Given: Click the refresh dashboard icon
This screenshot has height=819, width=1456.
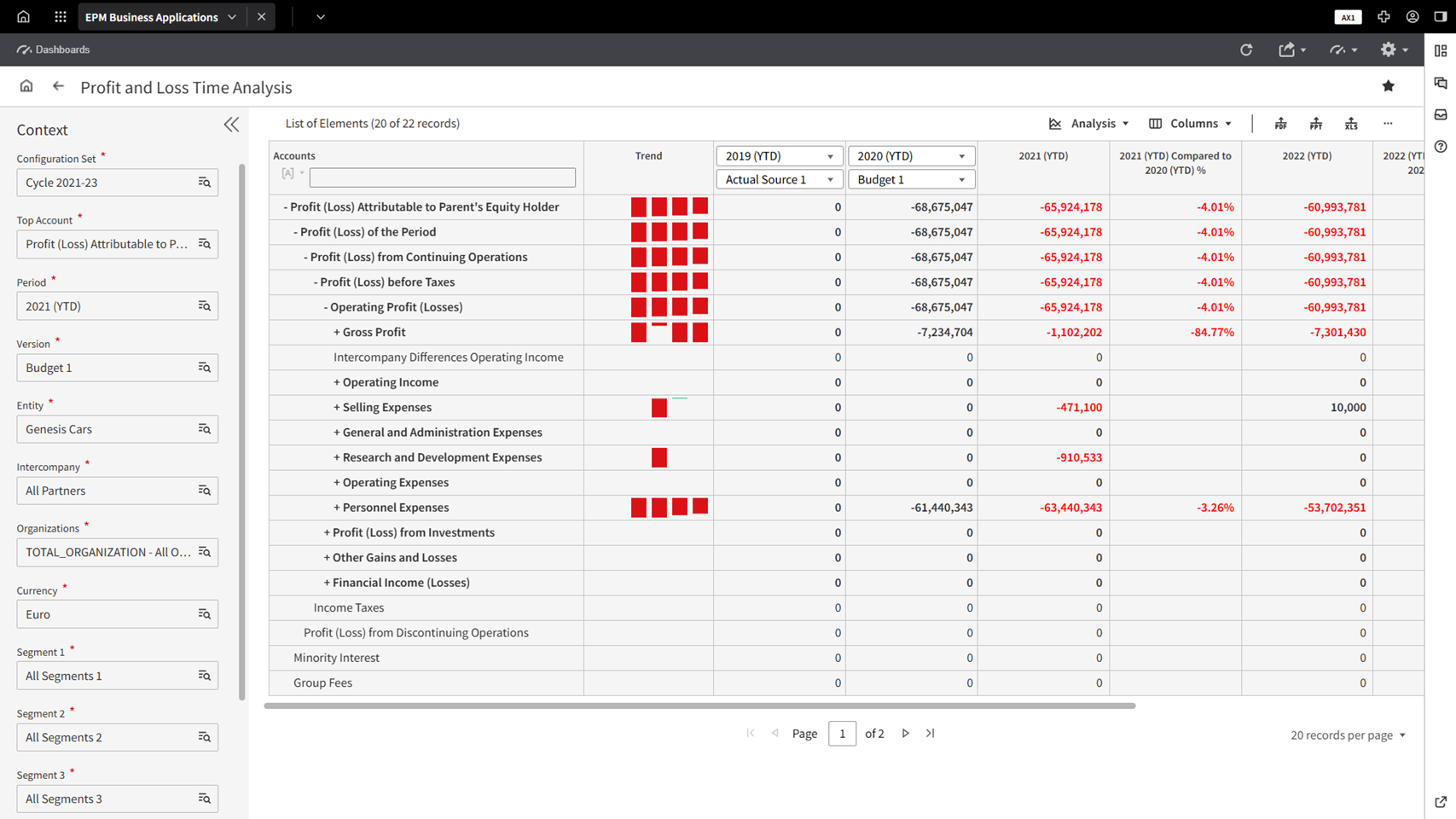Looking at the screenshot, I should tap(1246, 49).
